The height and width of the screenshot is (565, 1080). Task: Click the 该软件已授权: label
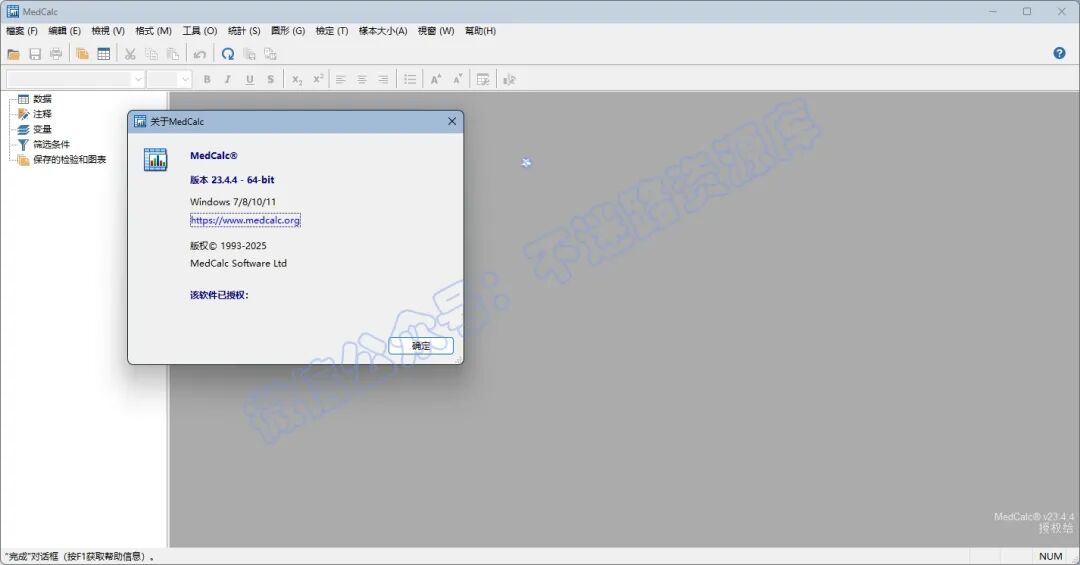(x=219, y=295)
